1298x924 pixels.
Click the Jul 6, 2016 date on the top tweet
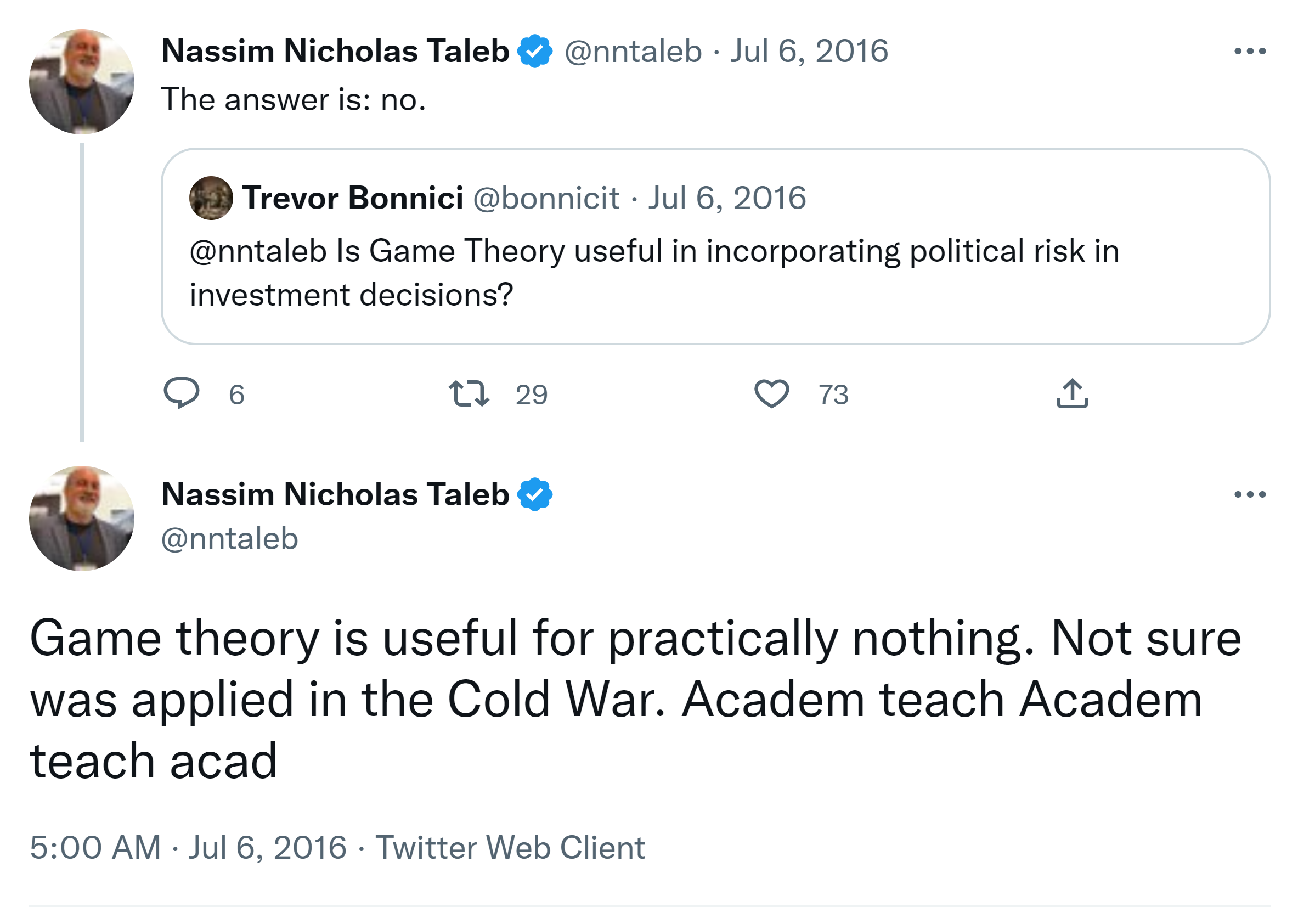(x=808, y=51)
